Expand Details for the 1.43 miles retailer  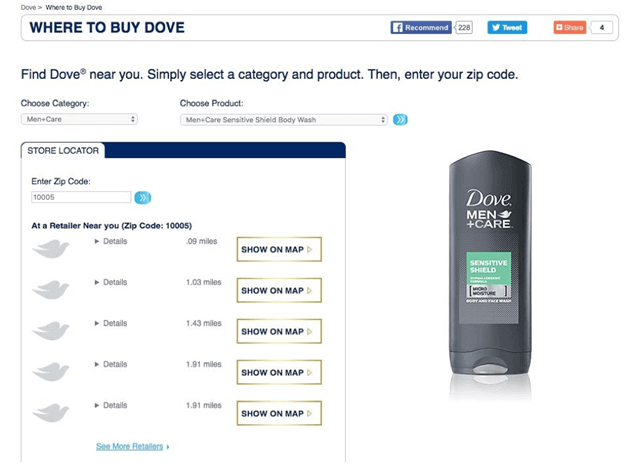point(111,323)
